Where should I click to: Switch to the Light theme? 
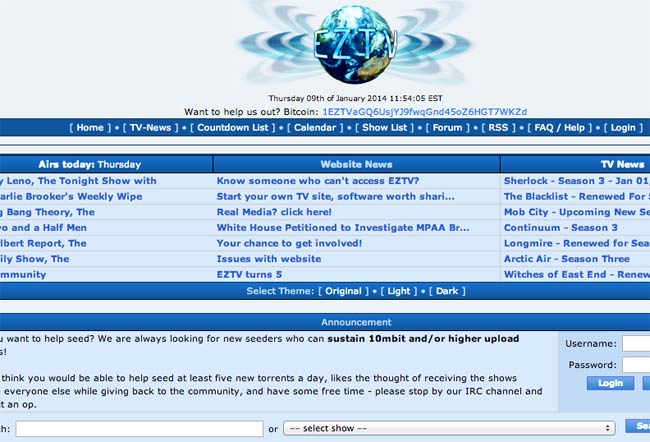[397, 291]
